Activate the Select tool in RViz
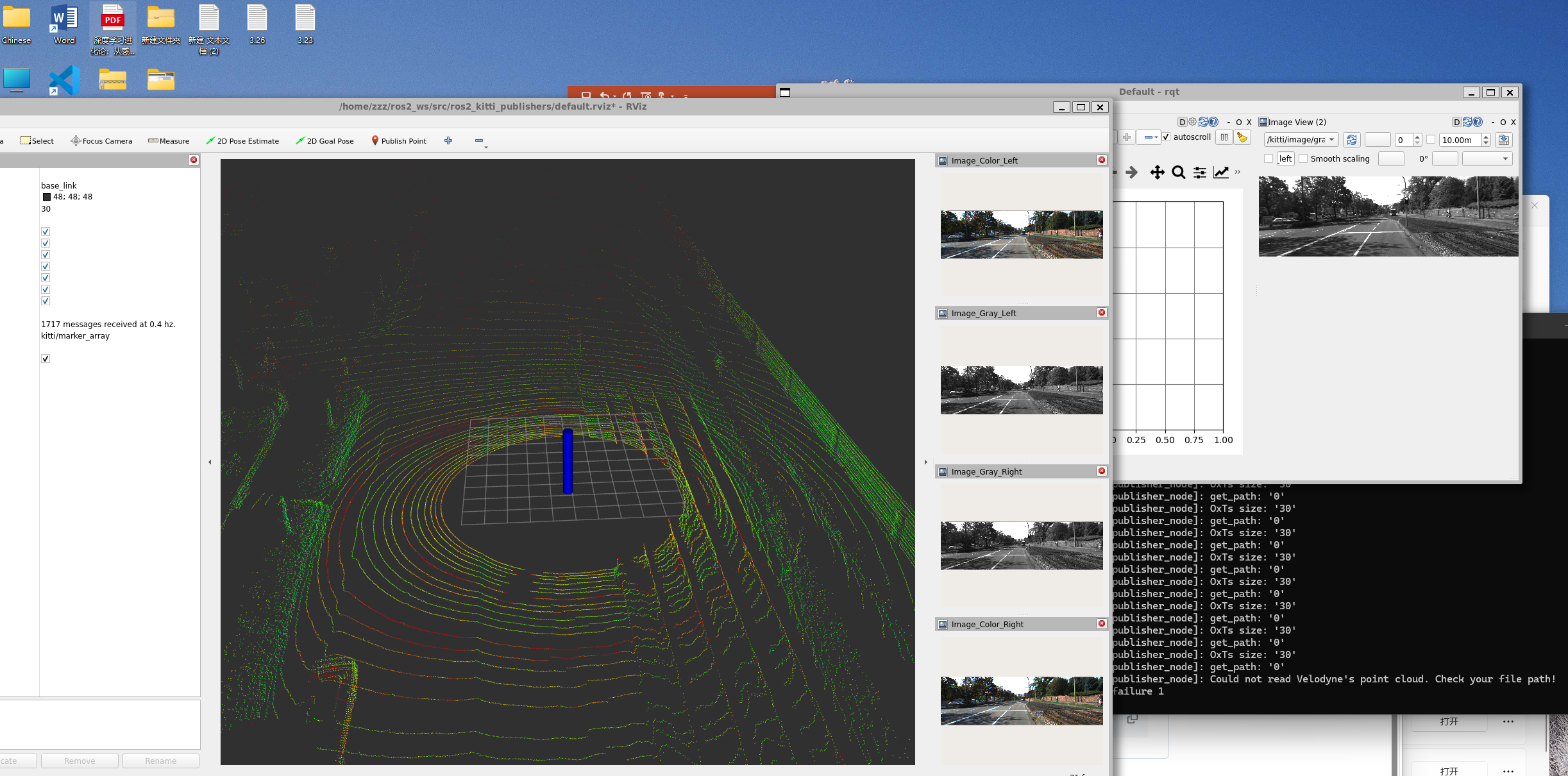The width and height of the screenshot is (1568, 776). pyautogui.click(x=37, y=140)
